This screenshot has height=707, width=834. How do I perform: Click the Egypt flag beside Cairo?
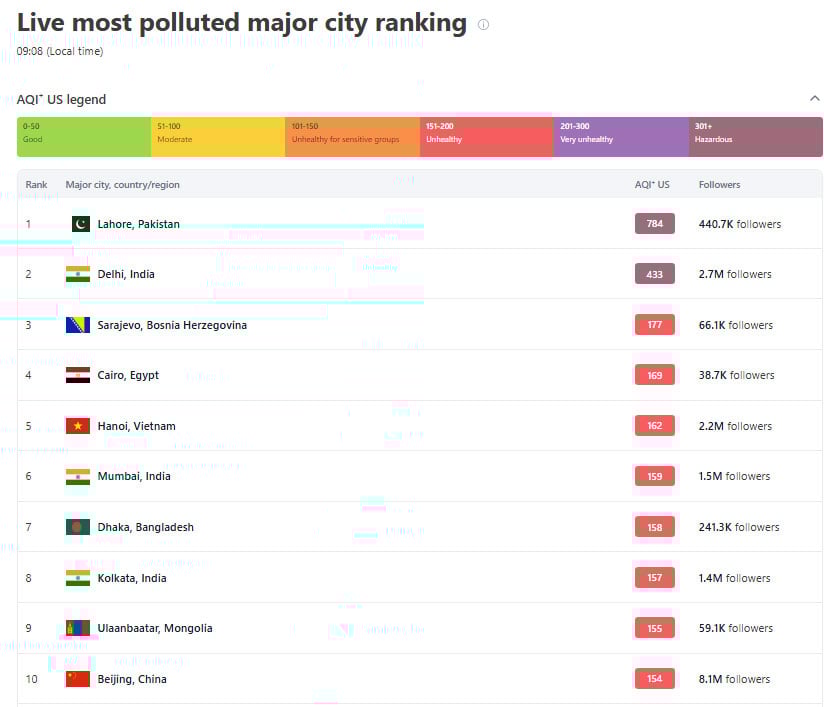(78, 375)
